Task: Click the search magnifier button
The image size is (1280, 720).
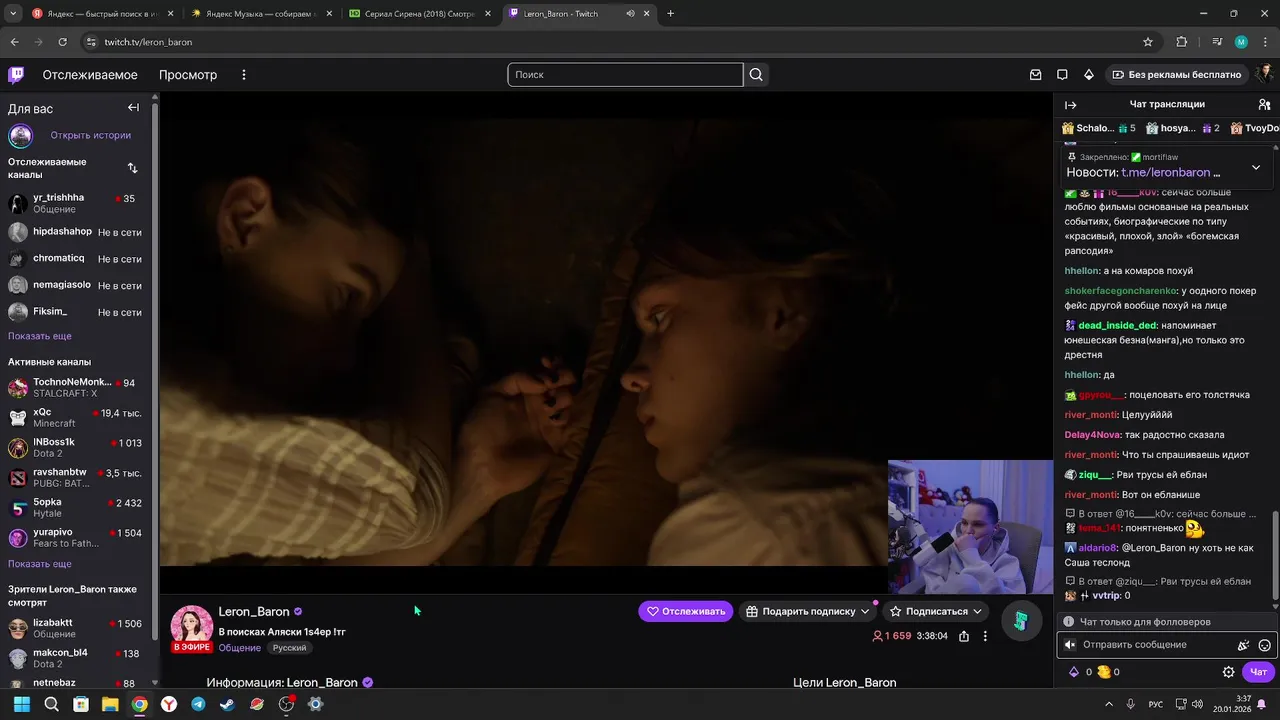Action: [x=756, y=75]
